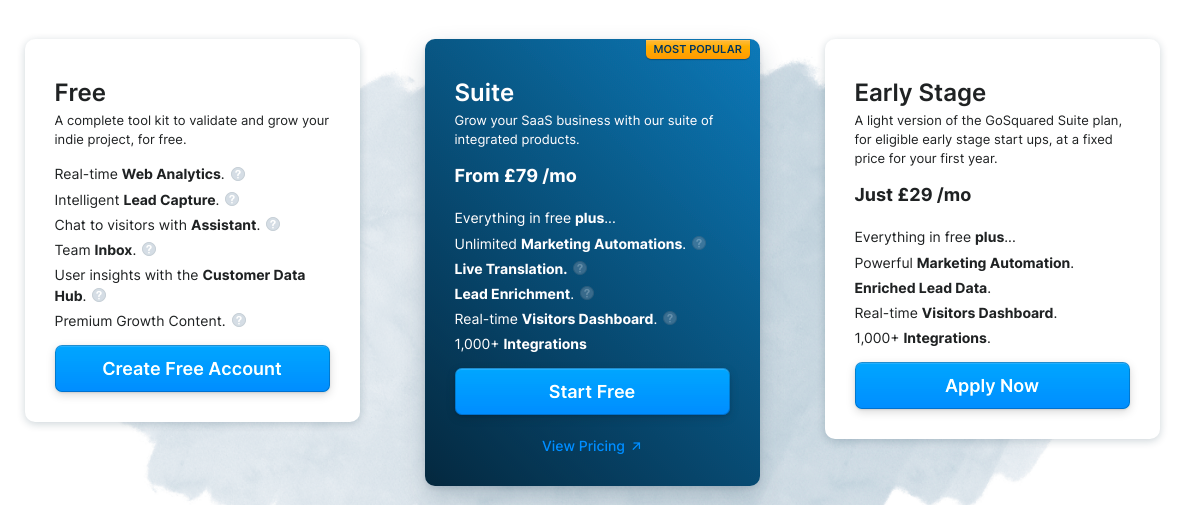Select the Early Stage plan heading

(x=920, y=93)
